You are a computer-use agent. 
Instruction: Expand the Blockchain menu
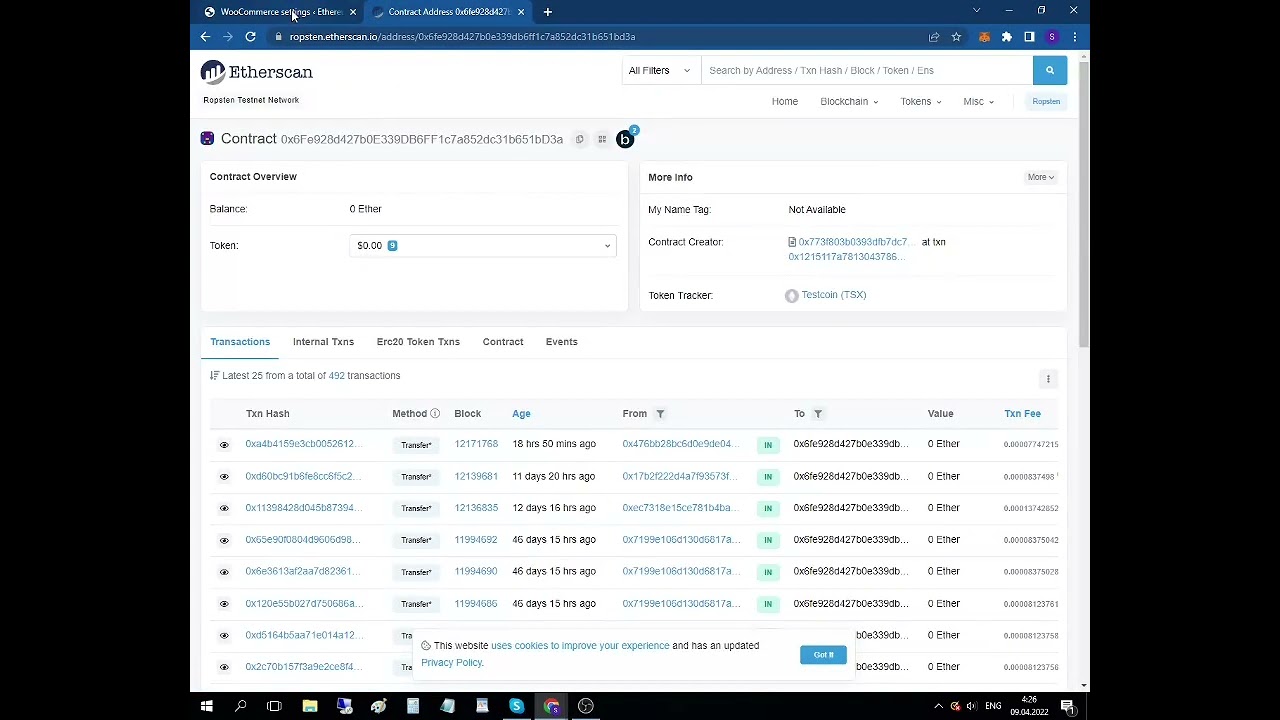(849, 101)
